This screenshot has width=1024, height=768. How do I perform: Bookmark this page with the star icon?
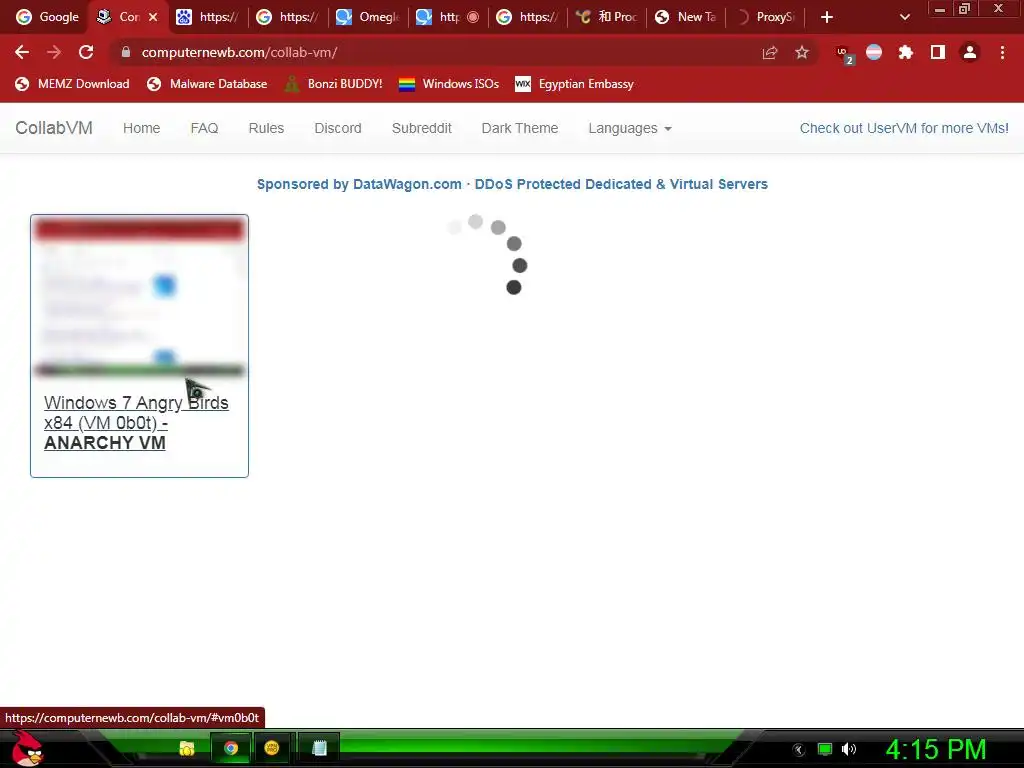802,52
